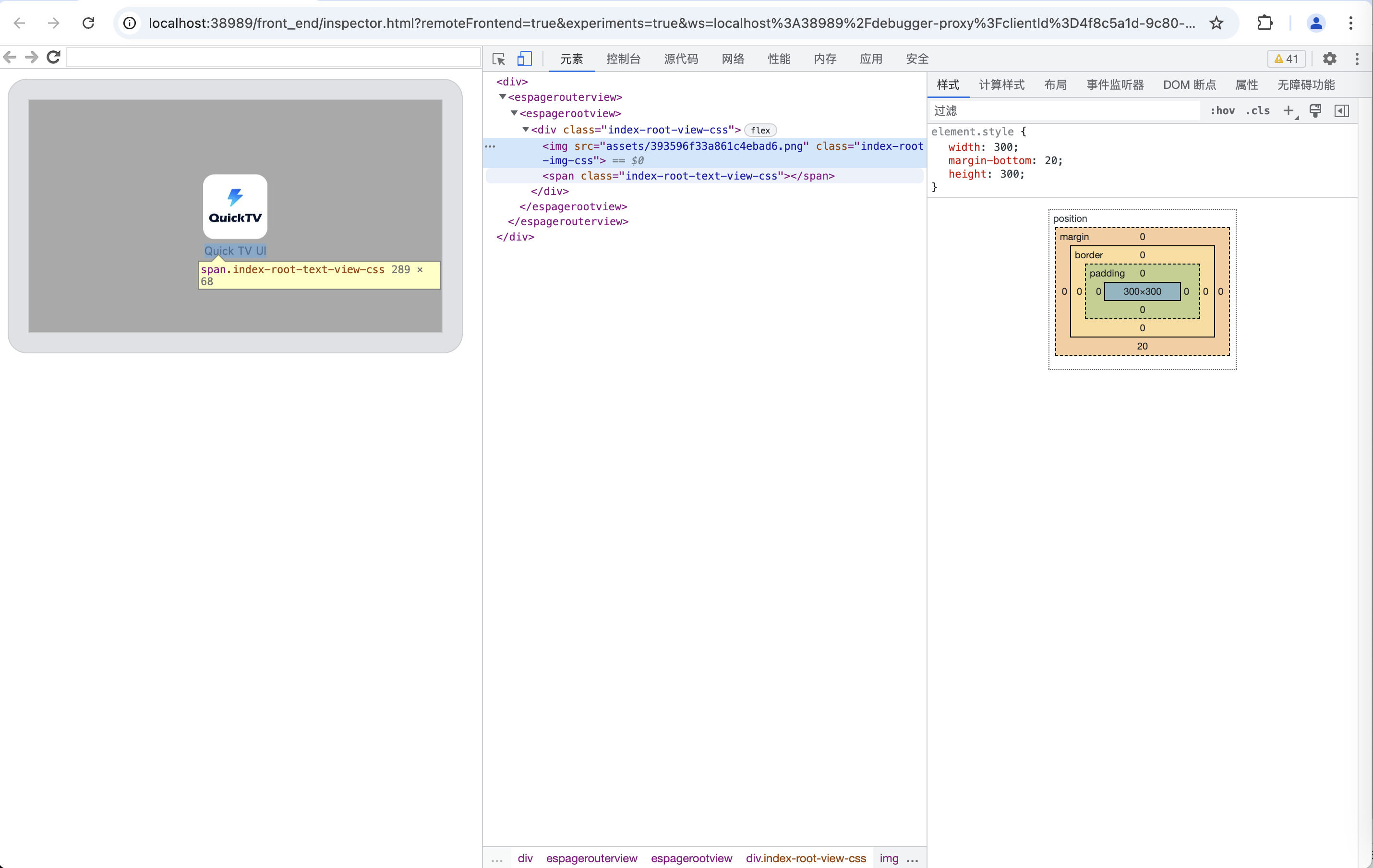Open the 样式 styles pane tab
This screenshot has height=868, width=1373.
[x=948, y=85]
